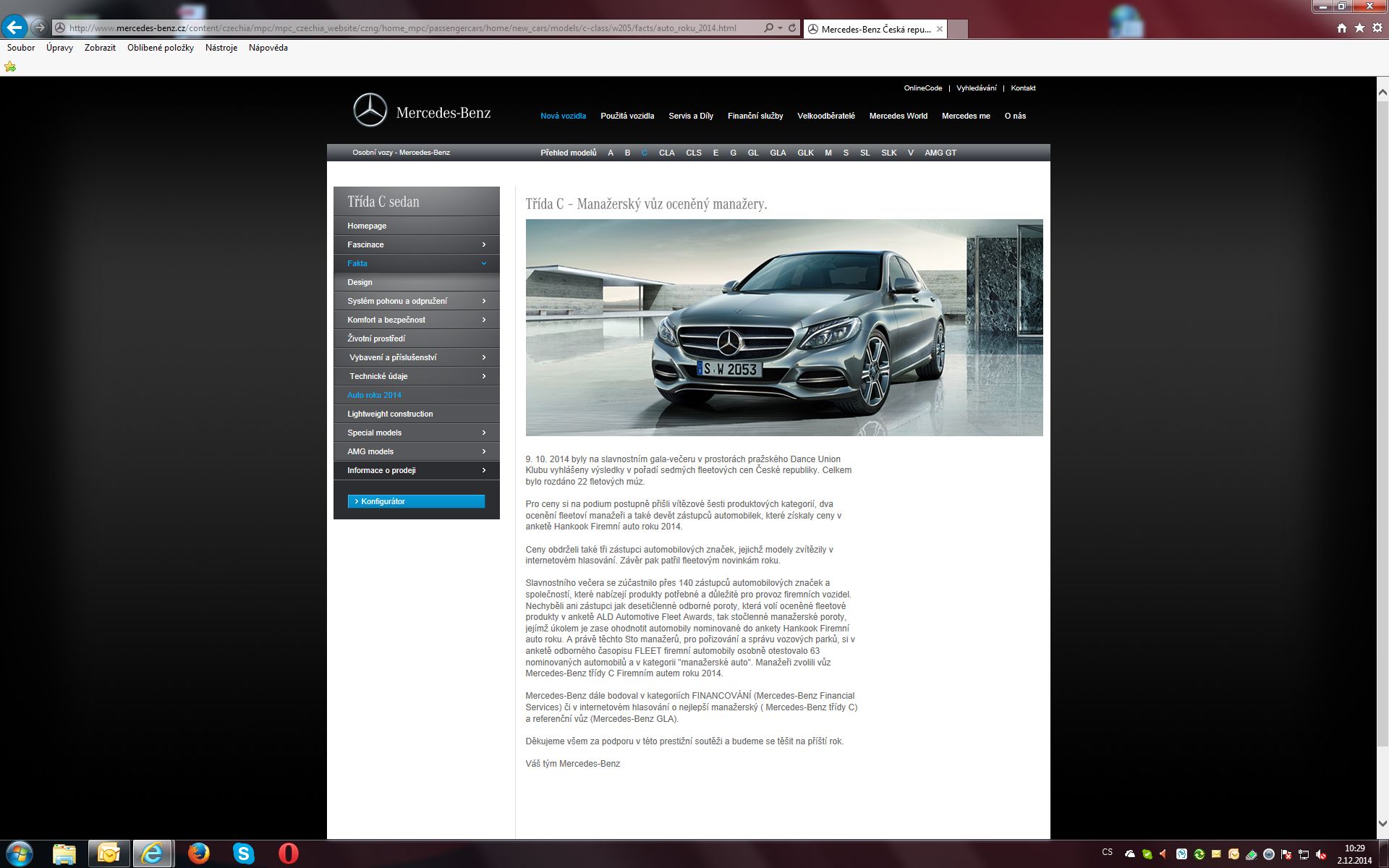Click the Vyhledávání link
This screenshot has height=868, width=1389.
976,88
